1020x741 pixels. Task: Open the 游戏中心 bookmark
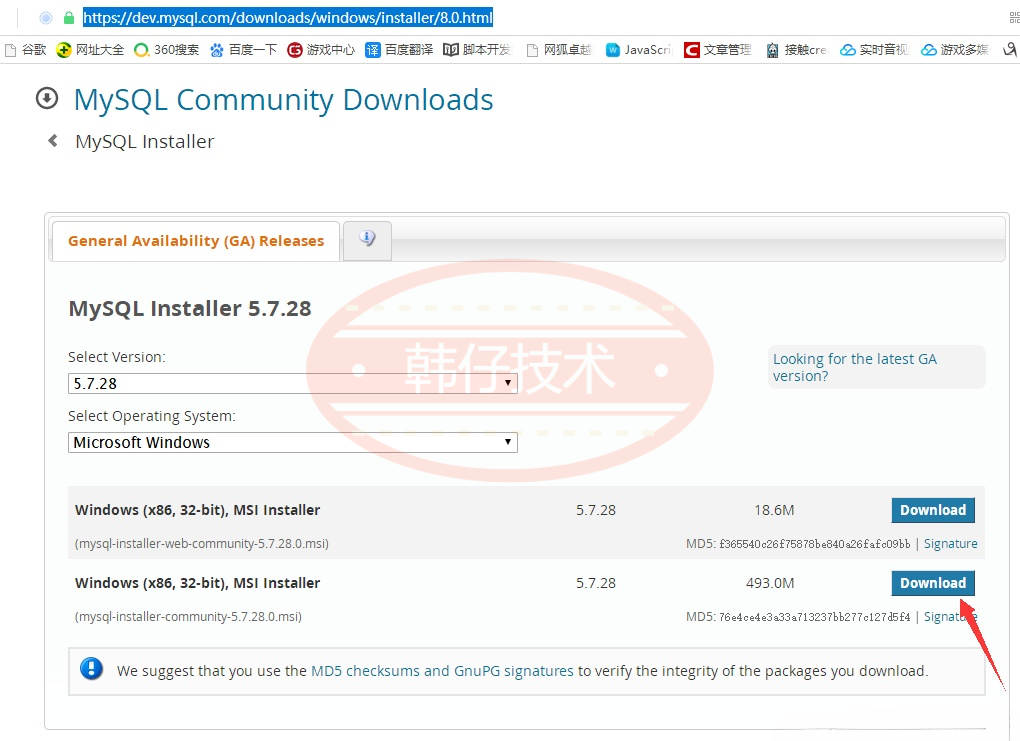click(321, 50)
